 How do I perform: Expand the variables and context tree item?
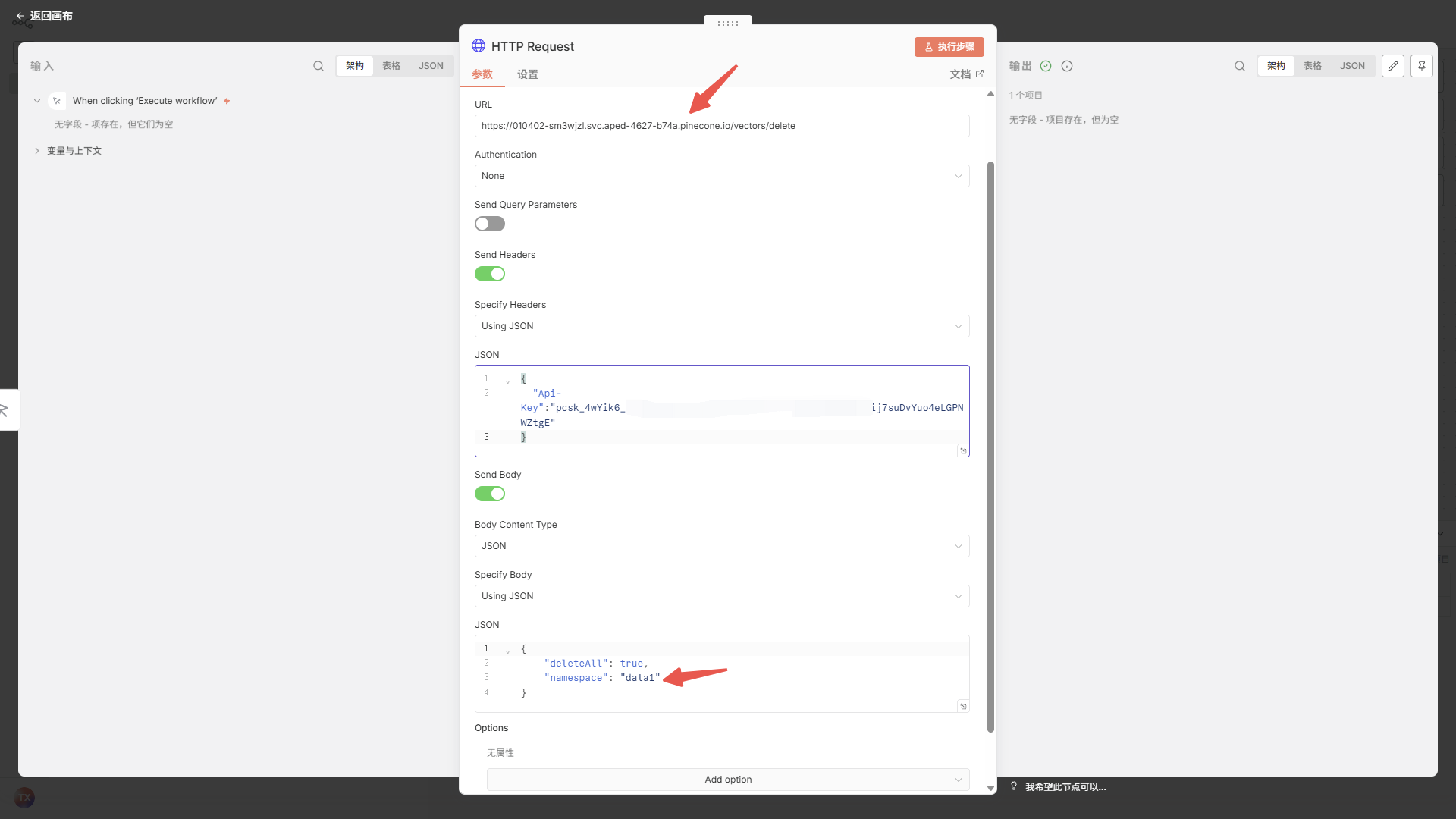pyautogui.click(x=36, y=151)
